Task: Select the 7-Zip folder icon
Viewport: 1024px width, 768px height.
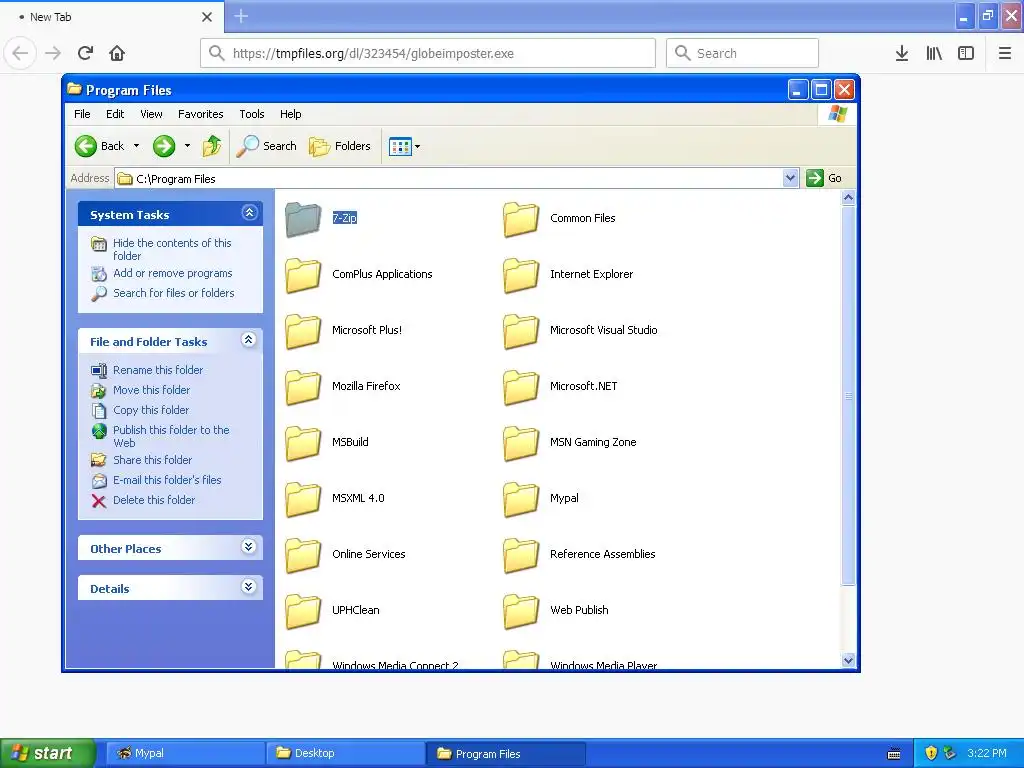Action: tap(303, 218)
